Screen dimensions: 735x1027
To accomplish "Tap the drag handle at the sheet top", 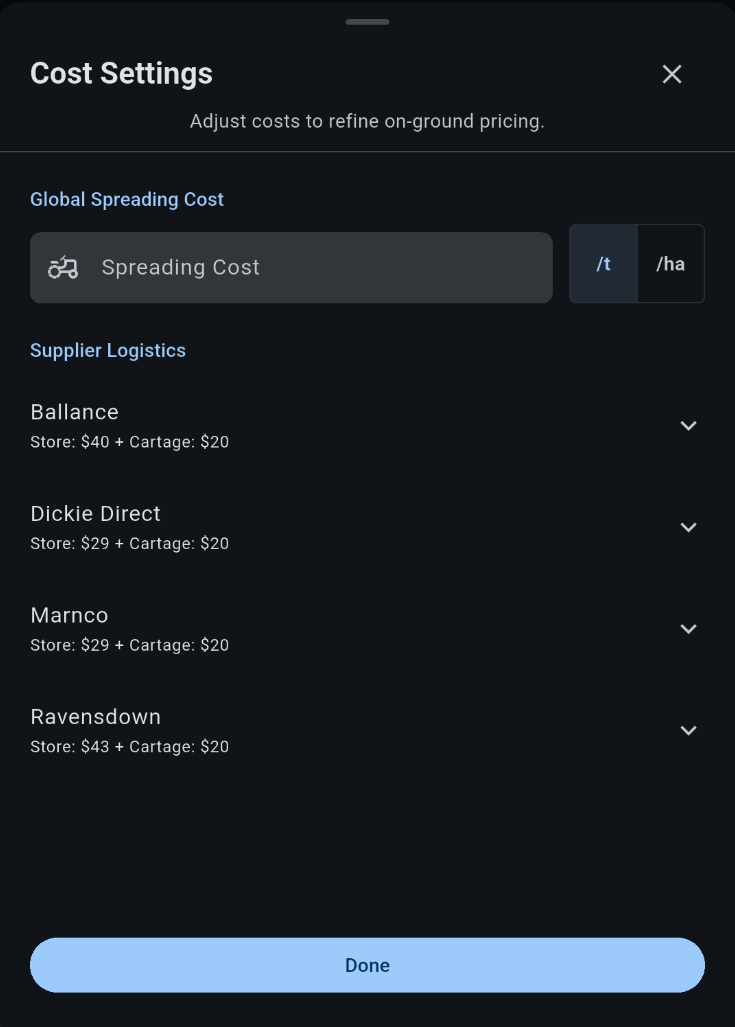I will pos(367,21).
